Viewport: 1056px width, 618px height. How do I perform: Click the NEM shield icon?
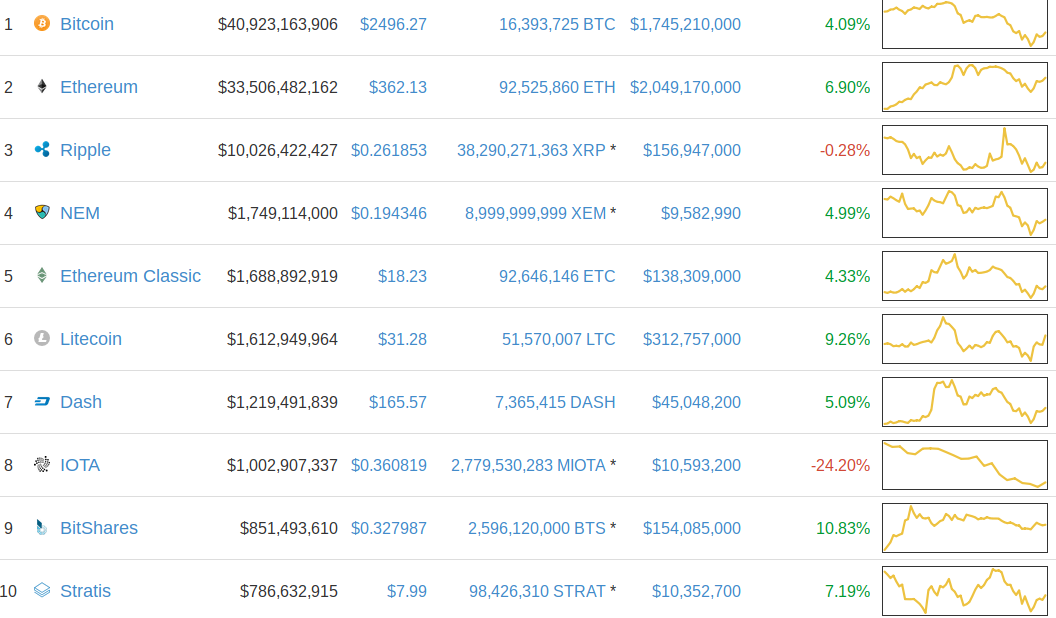click(x=41, y=212)
